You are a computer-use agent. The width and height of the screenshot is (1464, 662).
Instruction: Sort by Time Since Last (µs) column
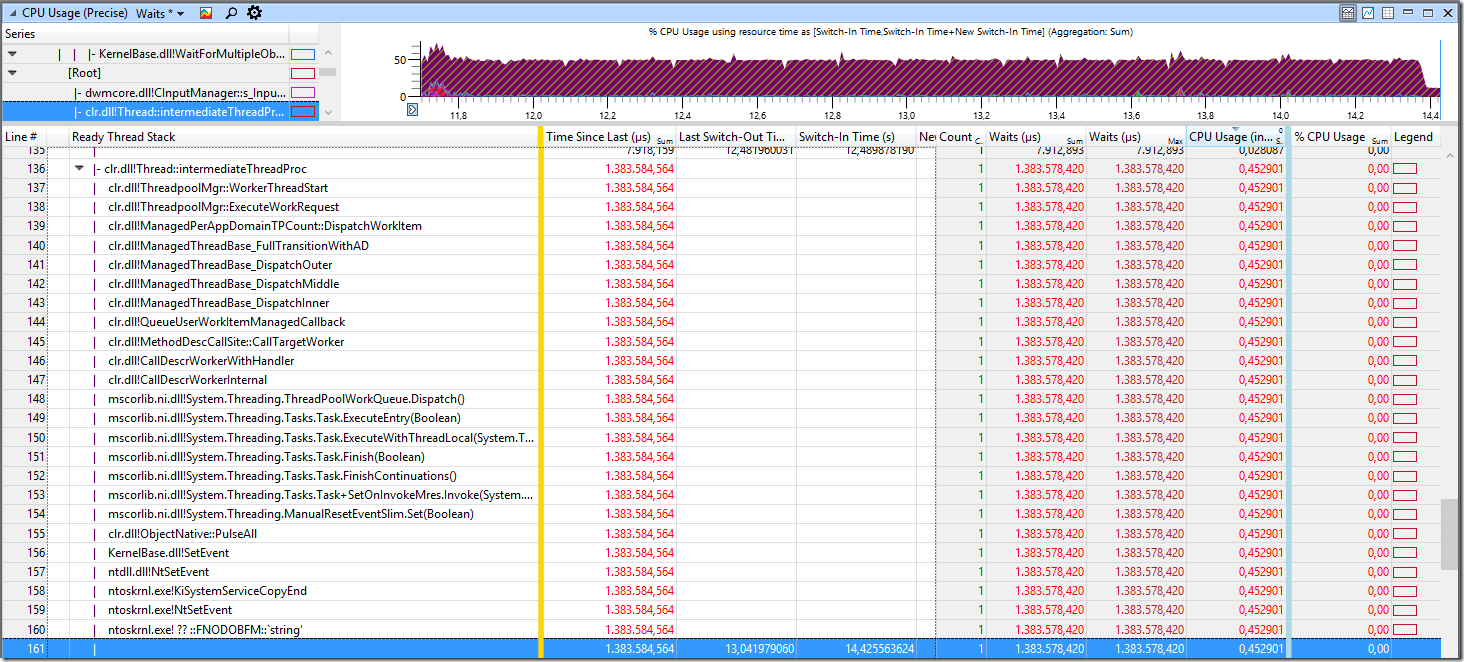(x=610, y=137)
